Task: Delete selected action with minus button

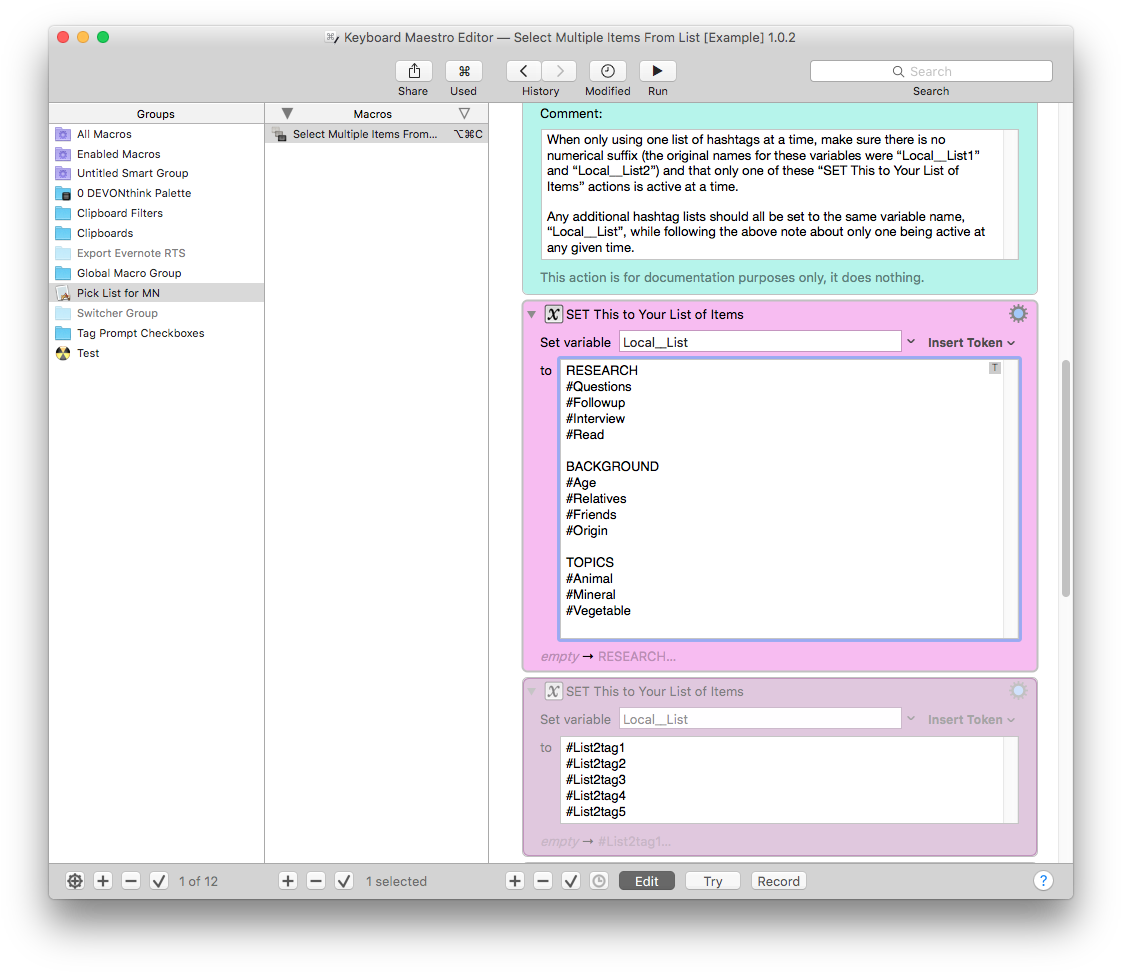Action: pos(543,881)
